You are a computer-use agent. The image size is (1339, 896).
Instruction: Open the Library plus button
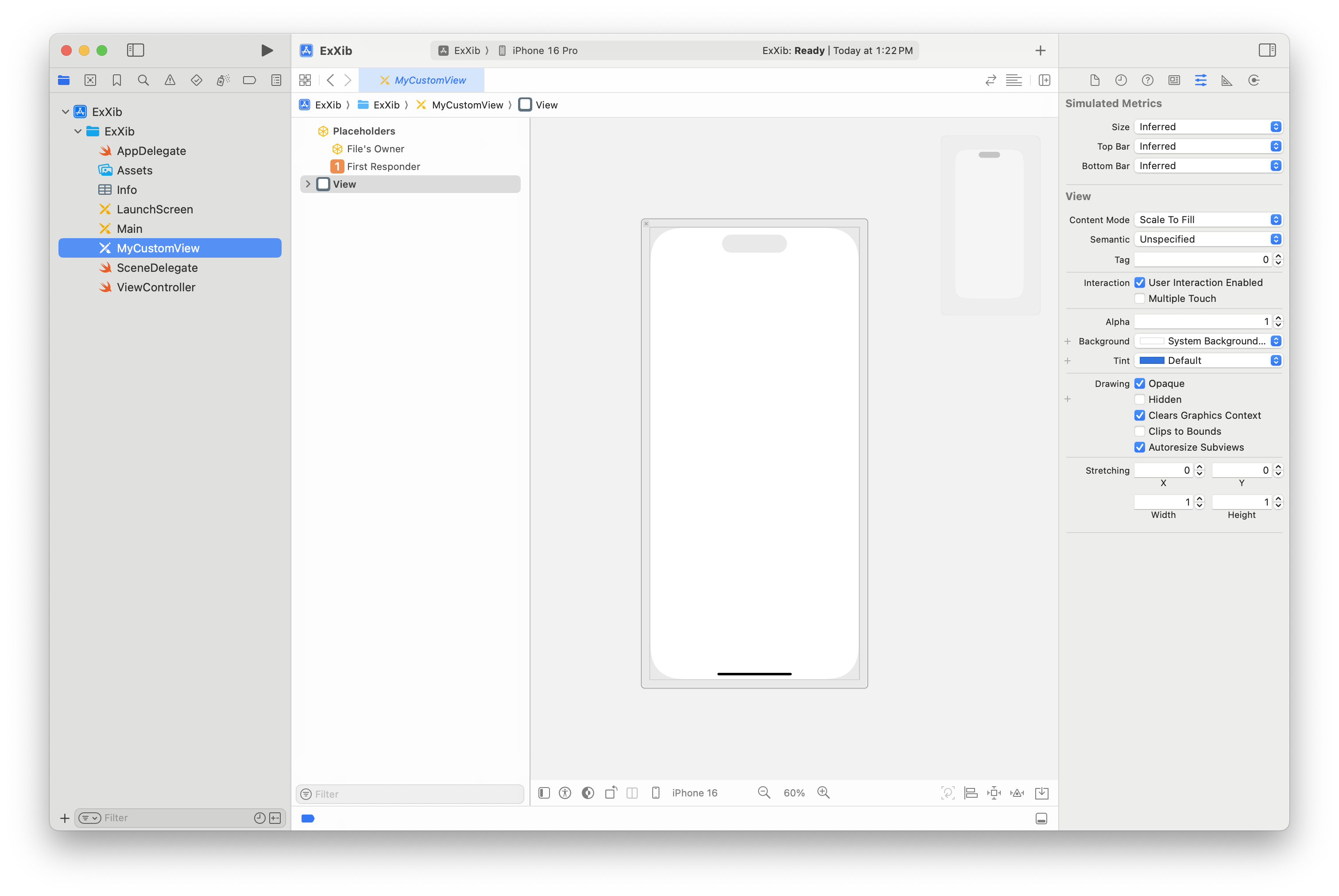(1040, 51)
